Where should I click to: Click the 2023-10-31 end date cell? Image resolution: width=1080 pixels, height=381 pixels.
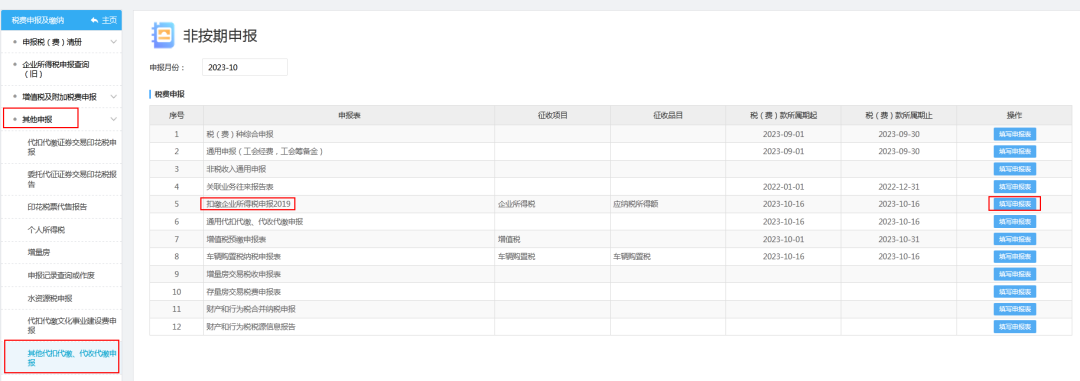click(899, 239)
